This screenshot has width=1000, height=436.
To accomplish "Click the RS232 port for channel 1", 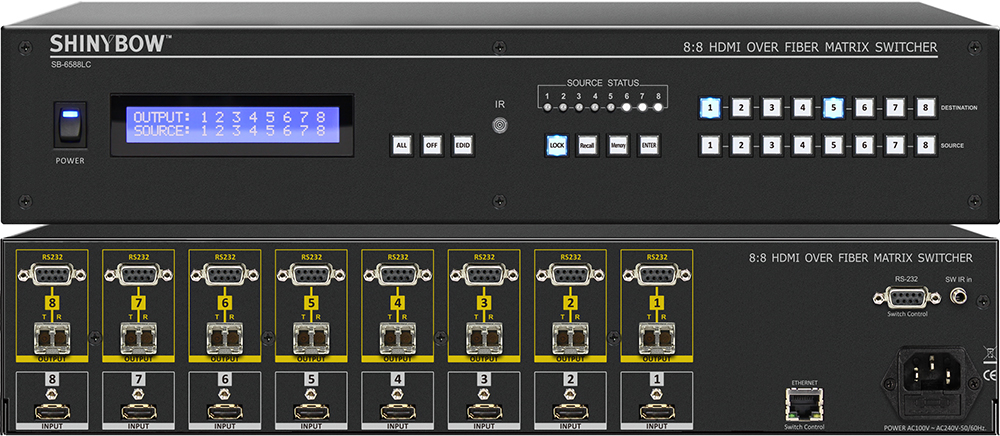I will coord(657,275).
